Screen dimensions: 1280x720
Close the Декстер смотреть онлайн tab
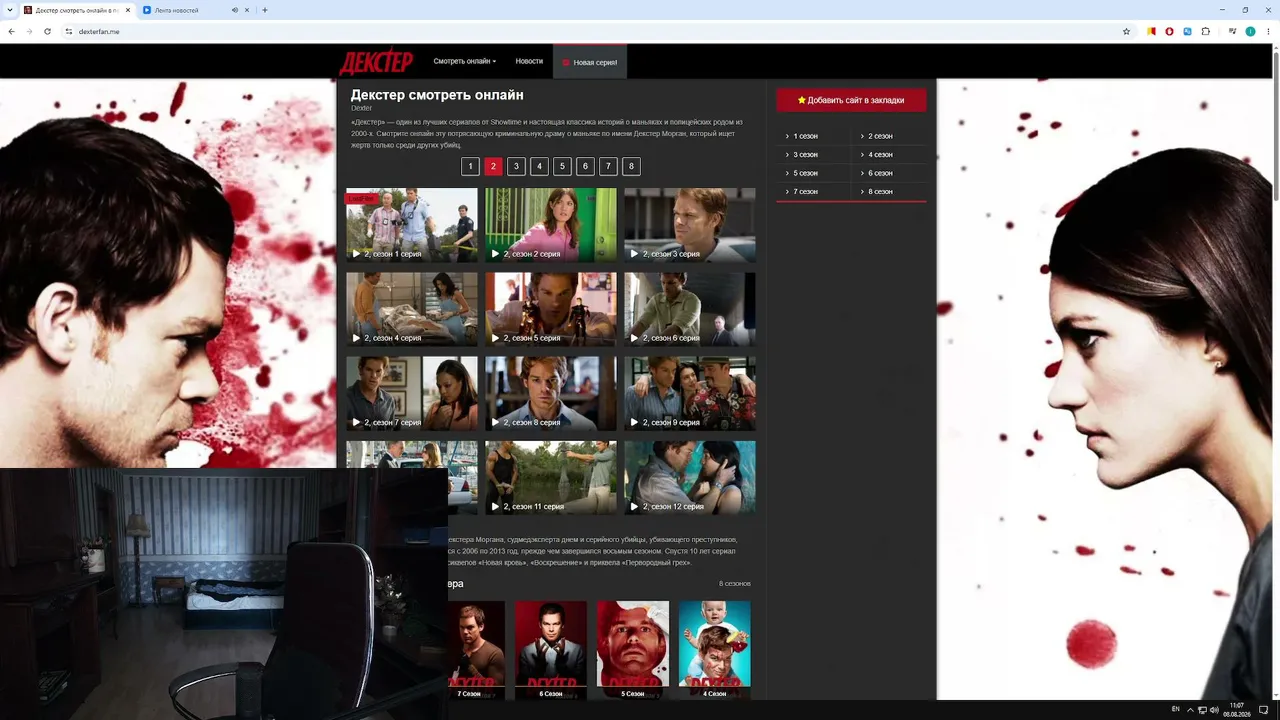point(127,10)
